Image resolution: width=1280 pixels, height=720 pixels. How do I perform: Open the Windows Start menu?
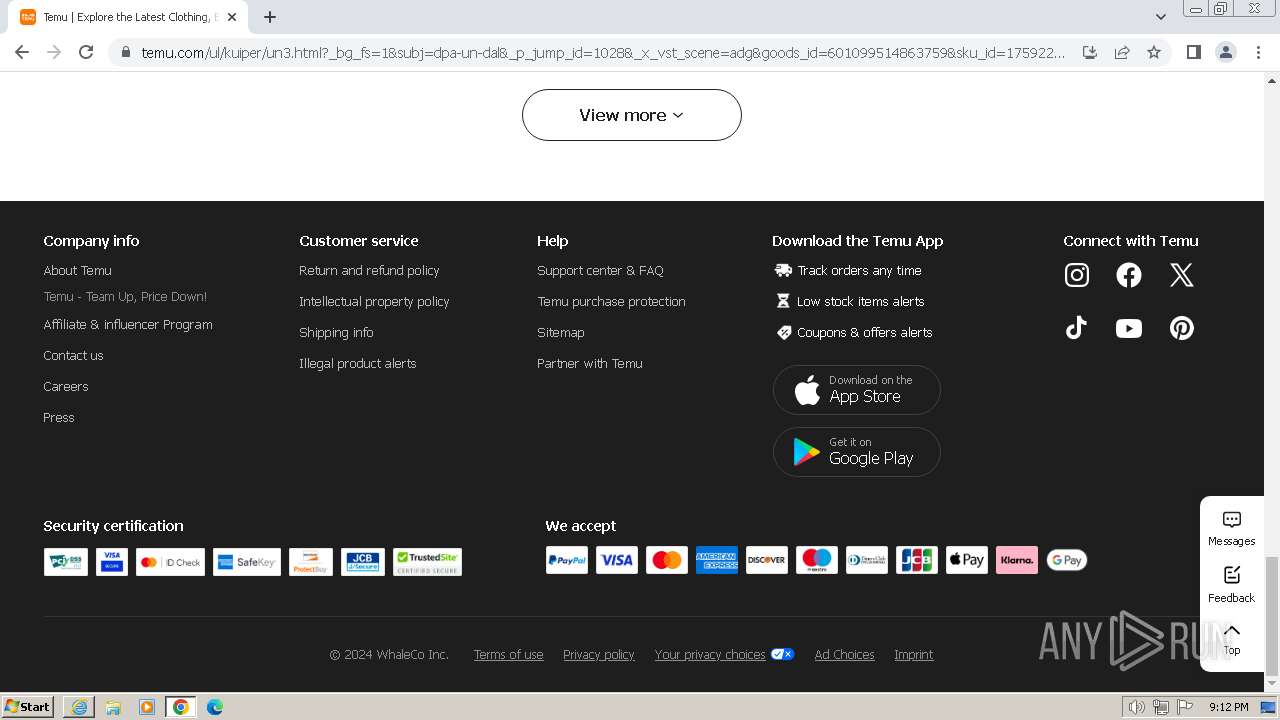(28, 706)
